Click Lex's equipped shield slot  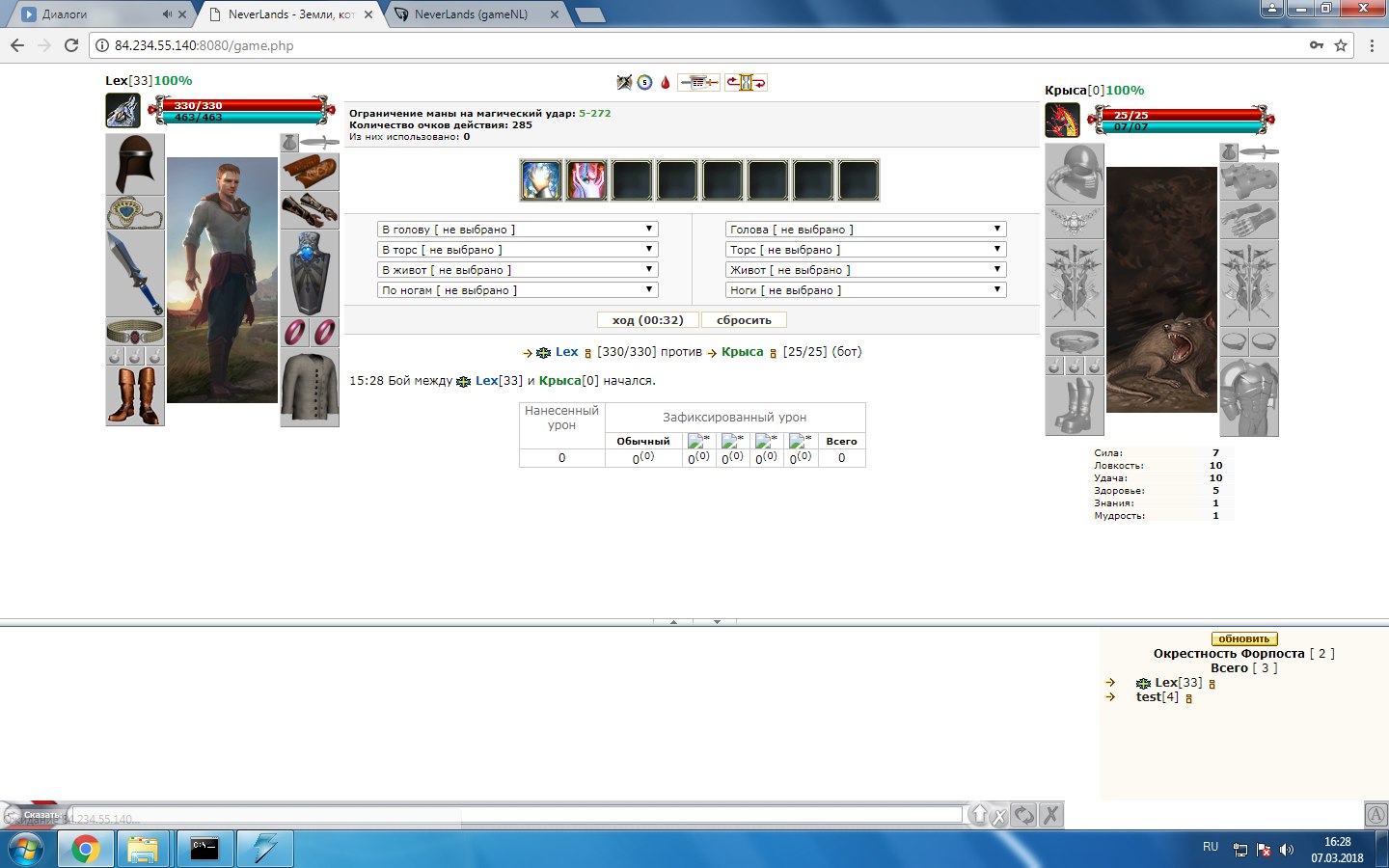(309, 273)
